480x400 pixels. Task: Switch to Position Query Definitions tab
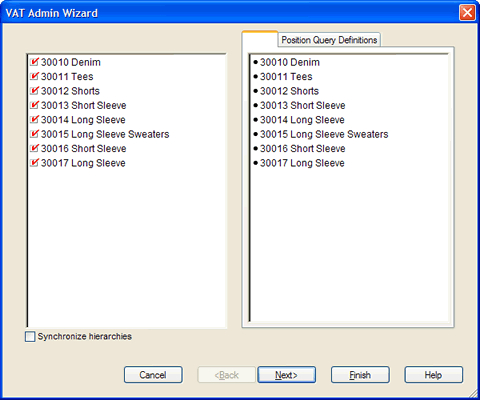point(329,40)
